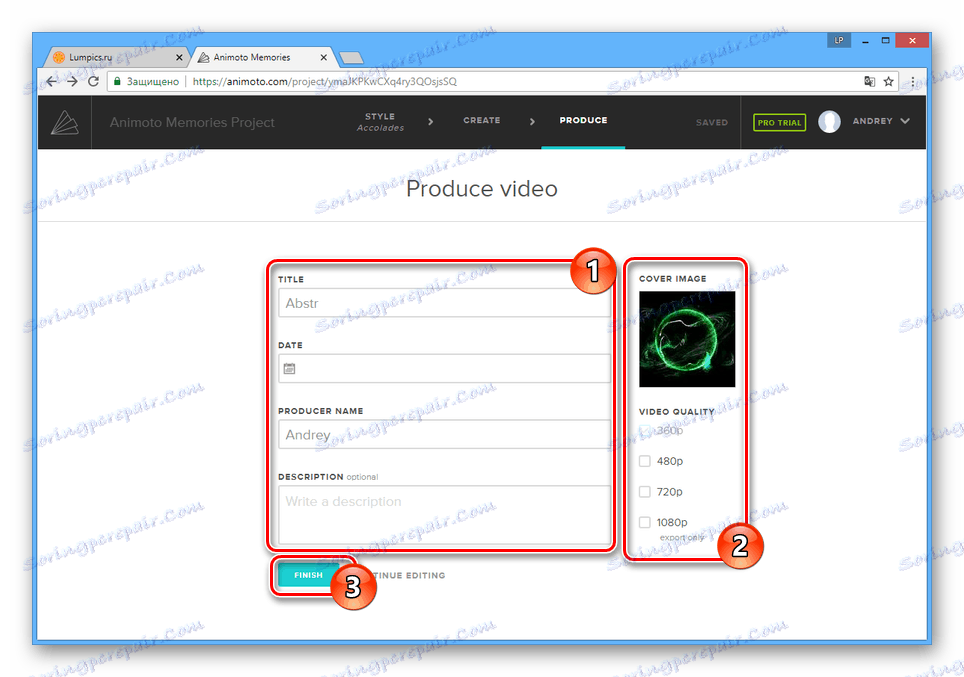Enable the 360p video quality checkbox
This screenshot has height=677, width=964.
tap(645, 430)
